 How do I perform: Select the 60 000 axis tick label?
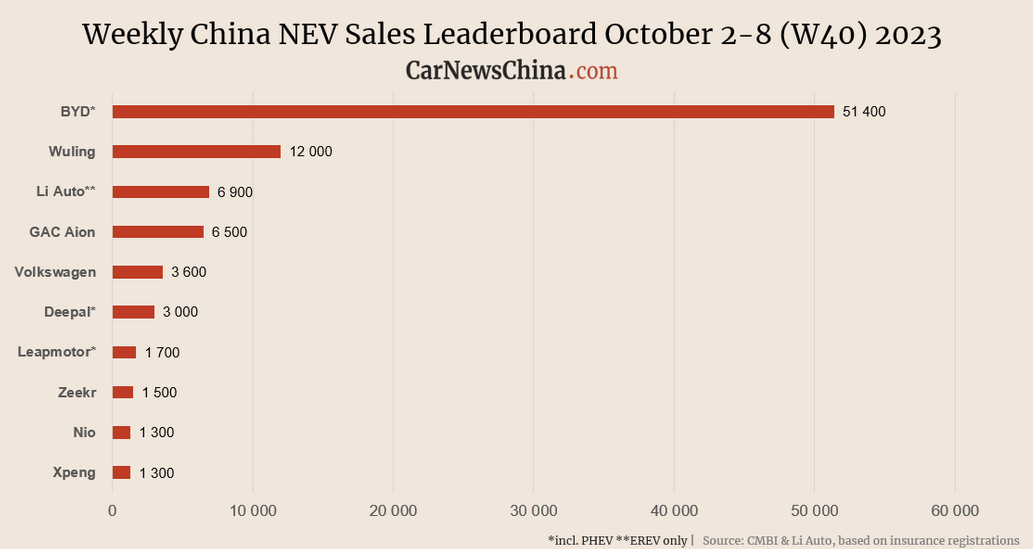(x=955, y=510)
